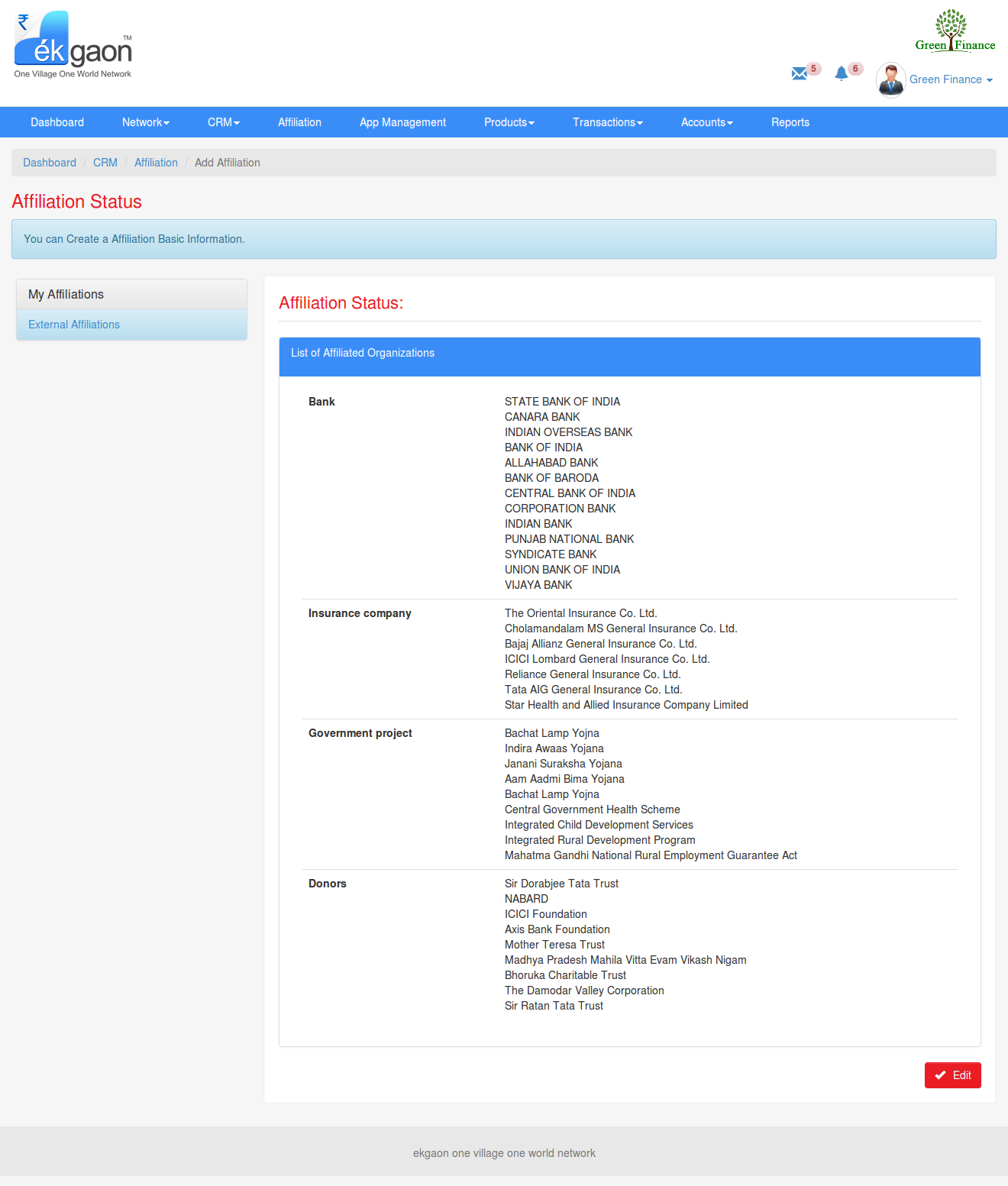This screenshot has width=1008, height=1186.
Task: Select UNION BANK OF INDIA entry
Action: (x=562, y=570)
